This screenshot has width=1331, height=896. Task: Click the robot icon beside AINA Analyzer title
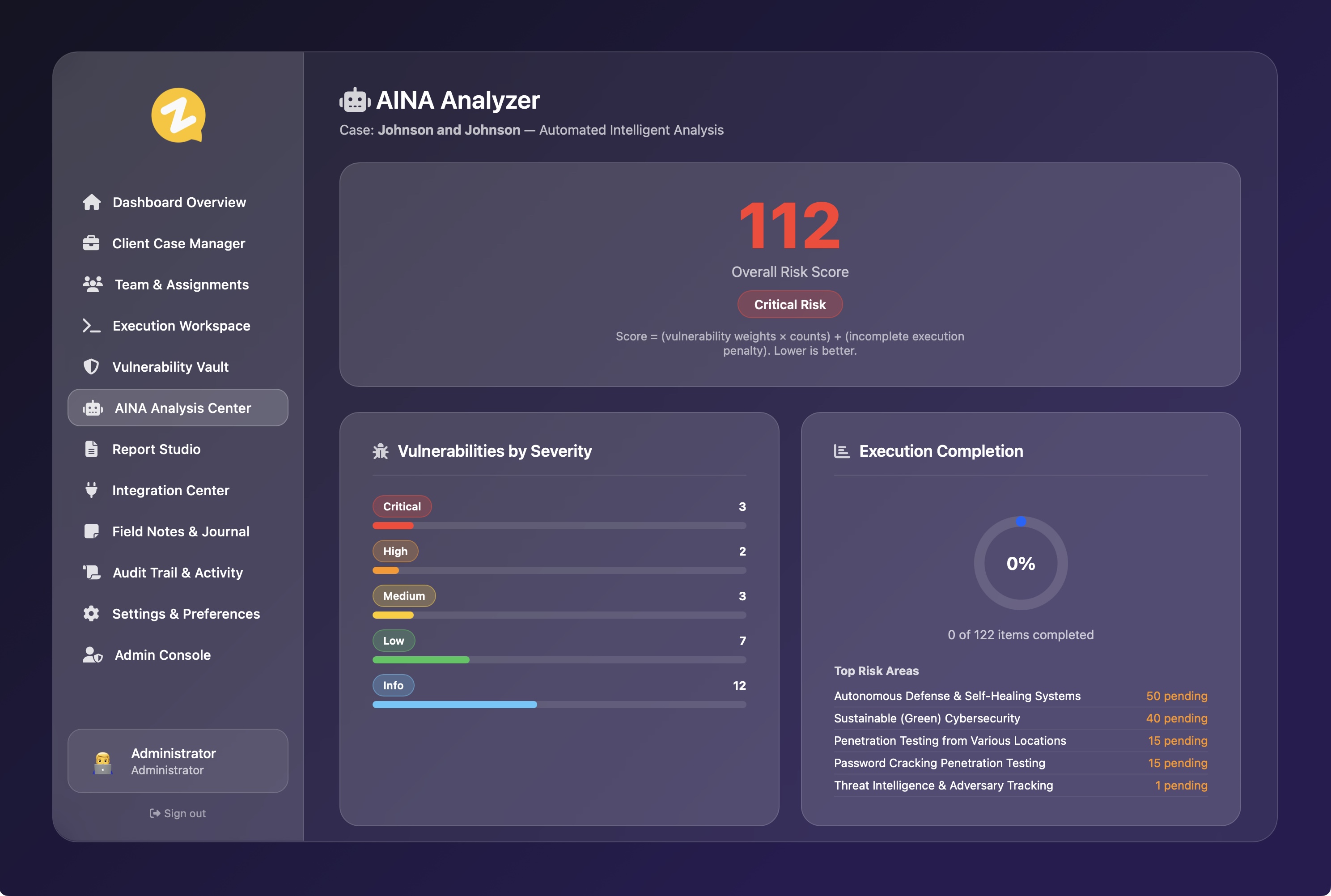[x=355, y=101]
